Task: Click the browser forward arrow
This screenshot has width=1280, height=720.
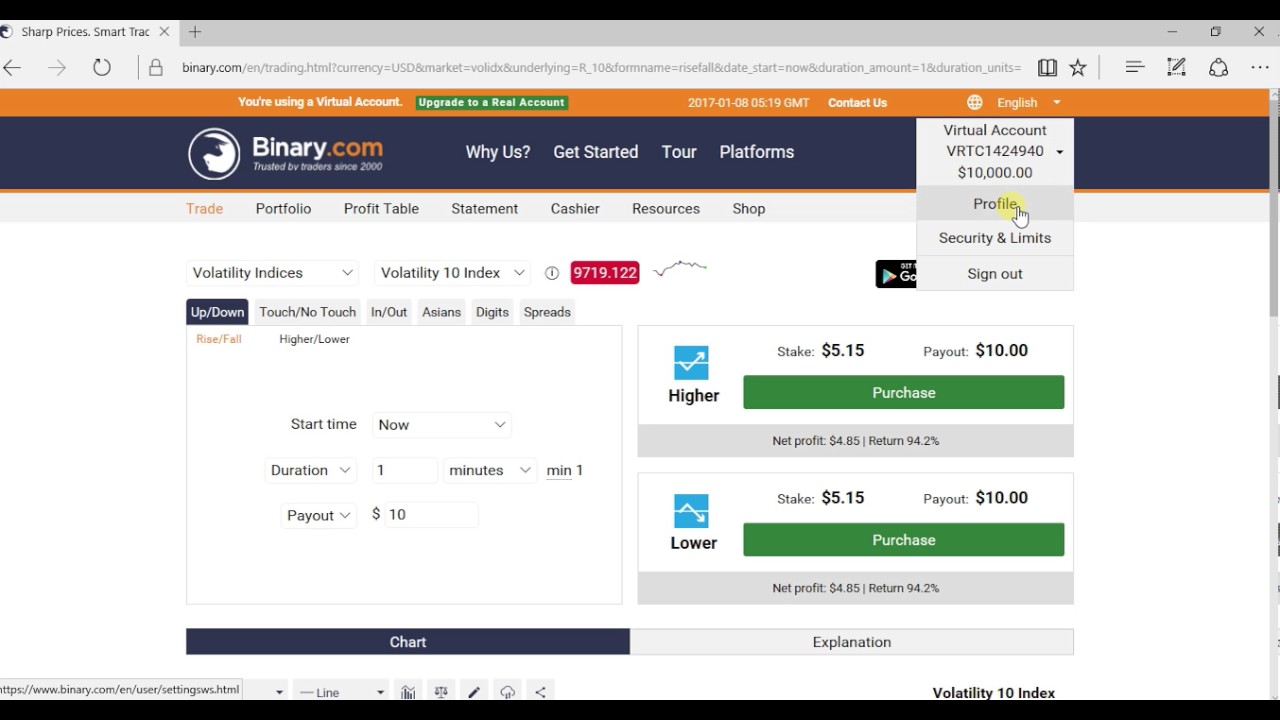Action: 57,68
